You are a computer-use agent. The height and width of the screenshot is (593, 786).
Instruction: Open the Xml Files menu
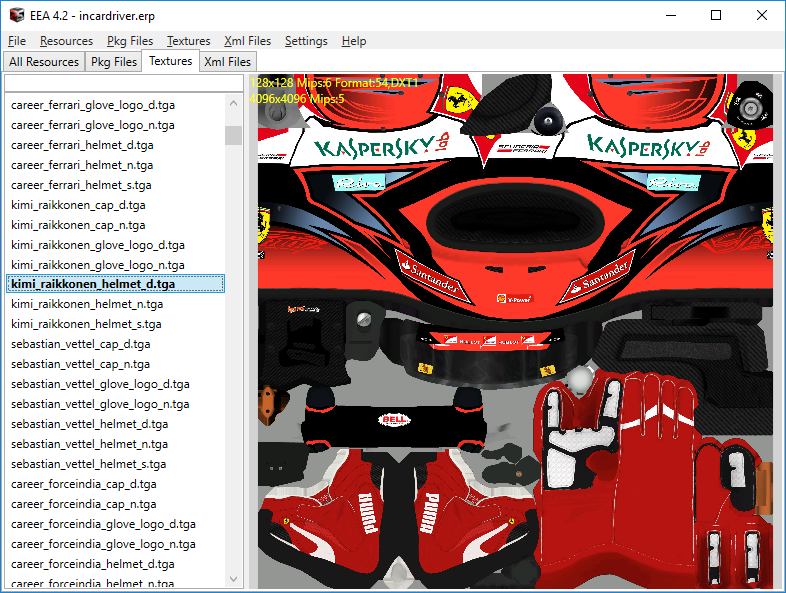click(x=247, y=41)
